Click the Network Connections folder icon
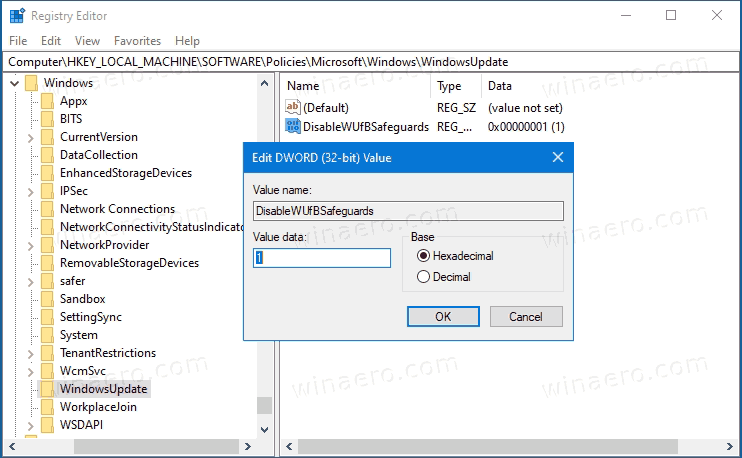The height and width of the screenshot is (458, 742). (47, 209)
